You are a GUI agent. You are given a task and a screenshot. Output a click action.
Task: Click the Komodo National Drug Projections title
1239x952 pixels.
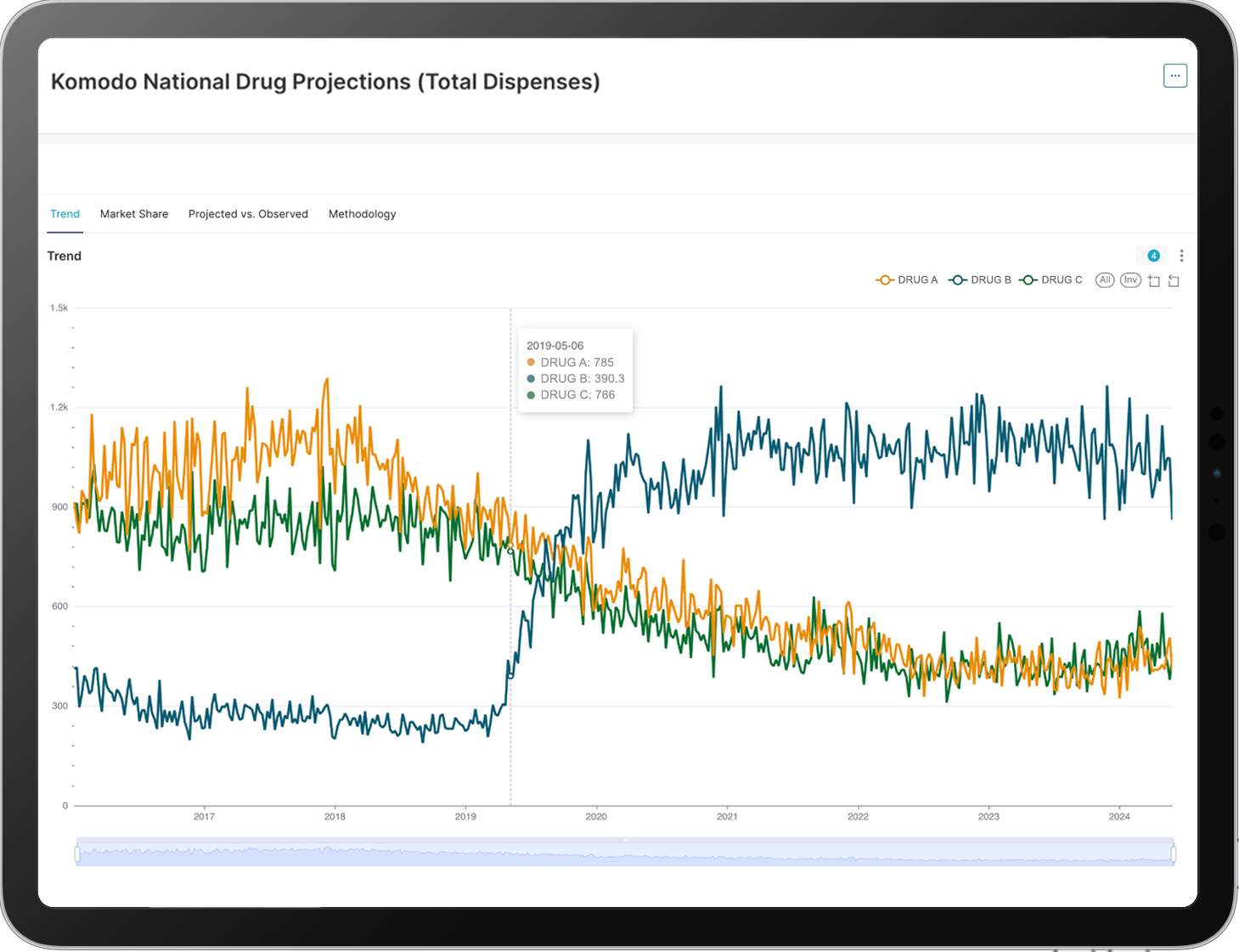pos(325,82)
